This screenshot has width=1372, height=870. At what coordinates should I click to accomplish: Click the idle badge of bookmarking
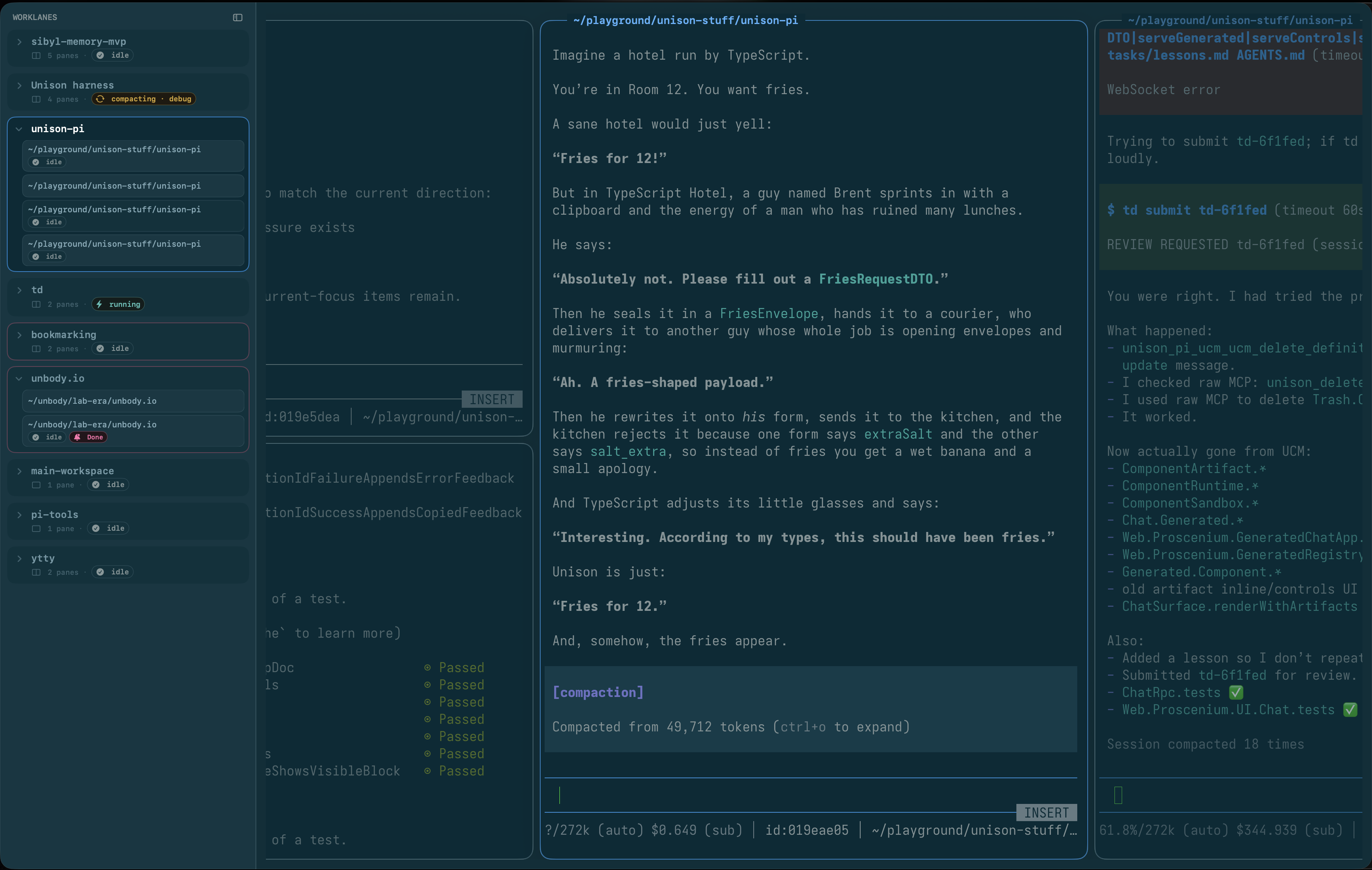[113, 349]
